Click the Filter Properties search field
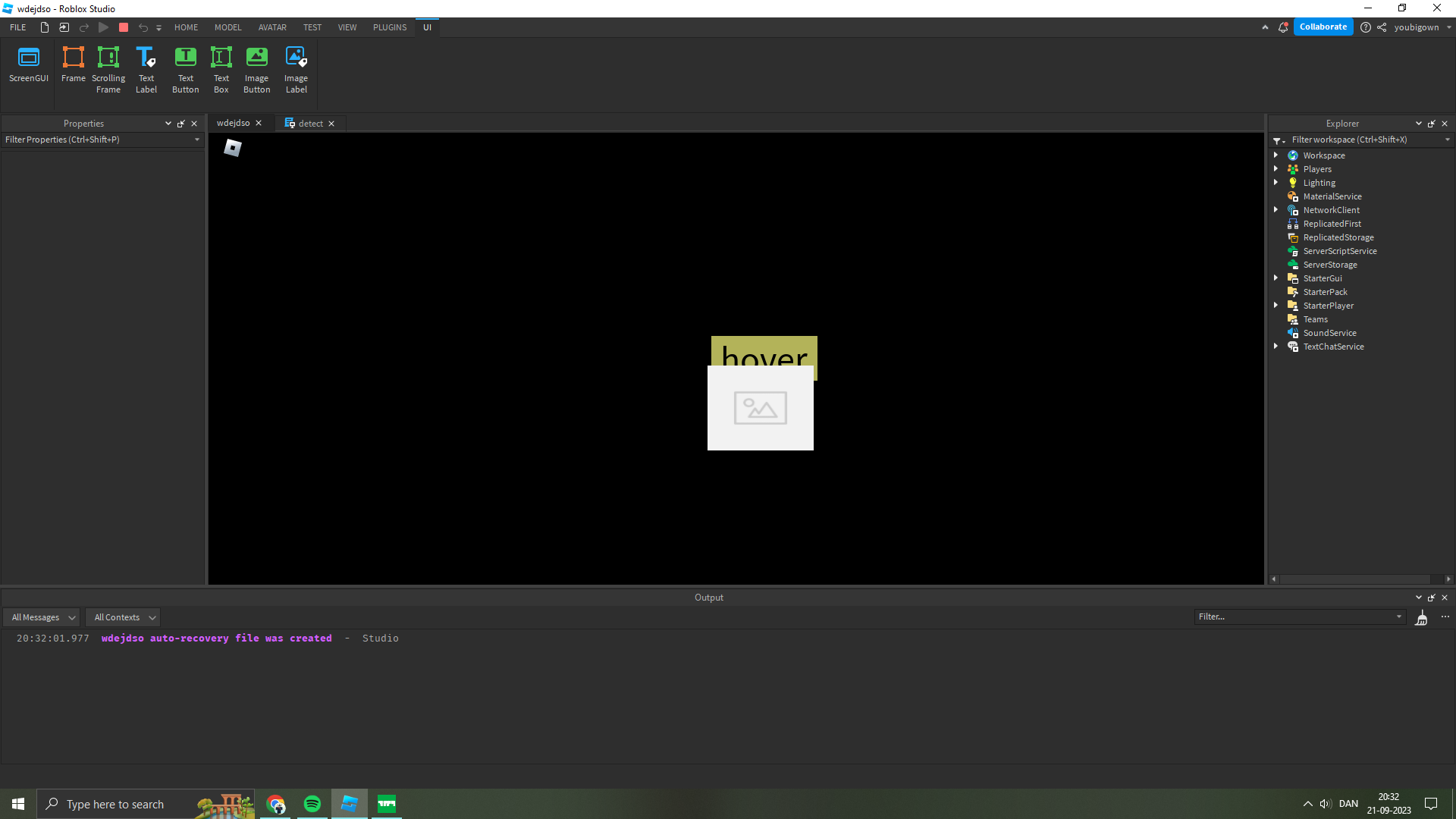The width and height of the screenshot is (1456, 819). tap(99, 140)
